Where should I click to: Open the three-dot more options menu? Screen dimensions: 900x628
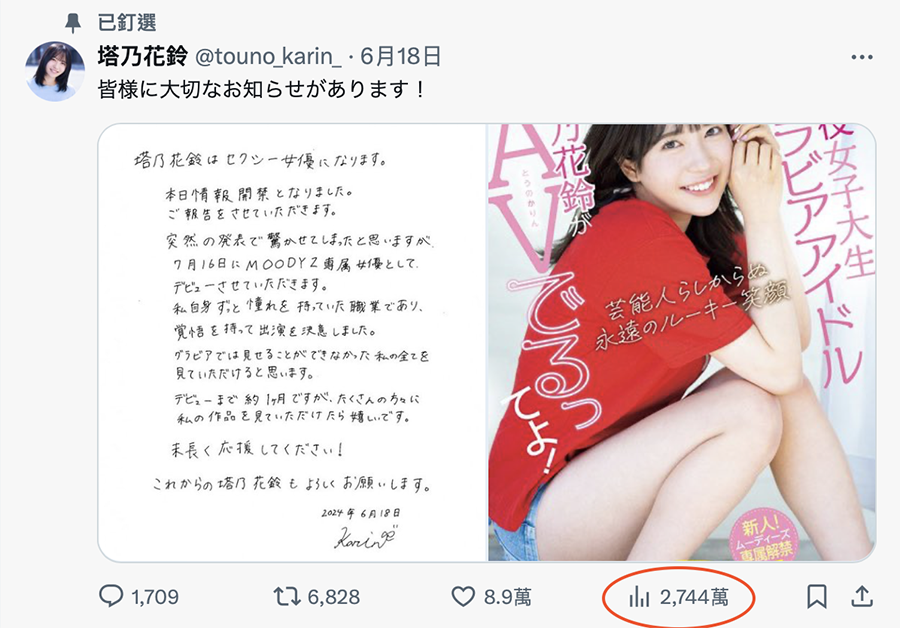[862, 57]
